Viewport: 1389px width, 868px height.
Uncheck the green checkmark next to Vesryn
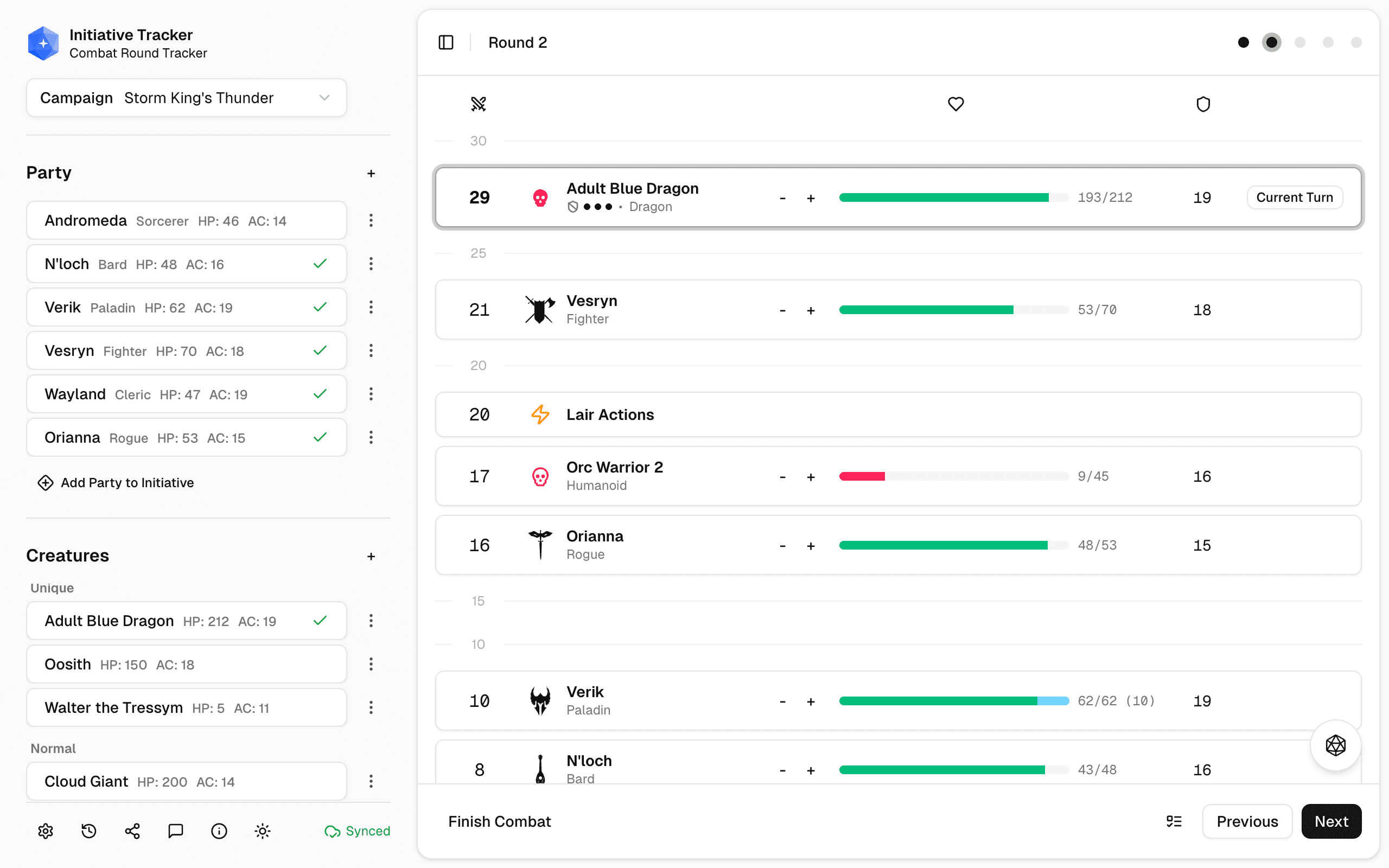[x=320, y=350]
